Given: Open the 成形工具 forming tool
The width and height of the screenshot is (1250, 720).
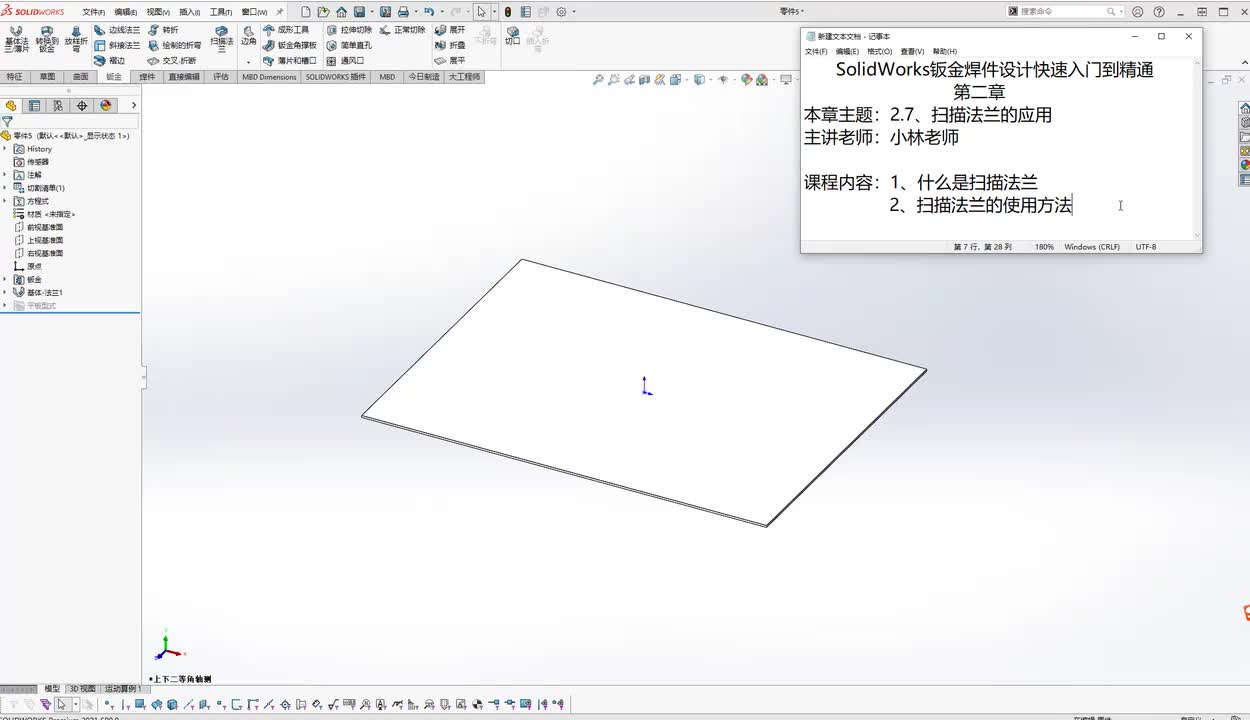Looking at the screenshot, I should click(286, 30).
